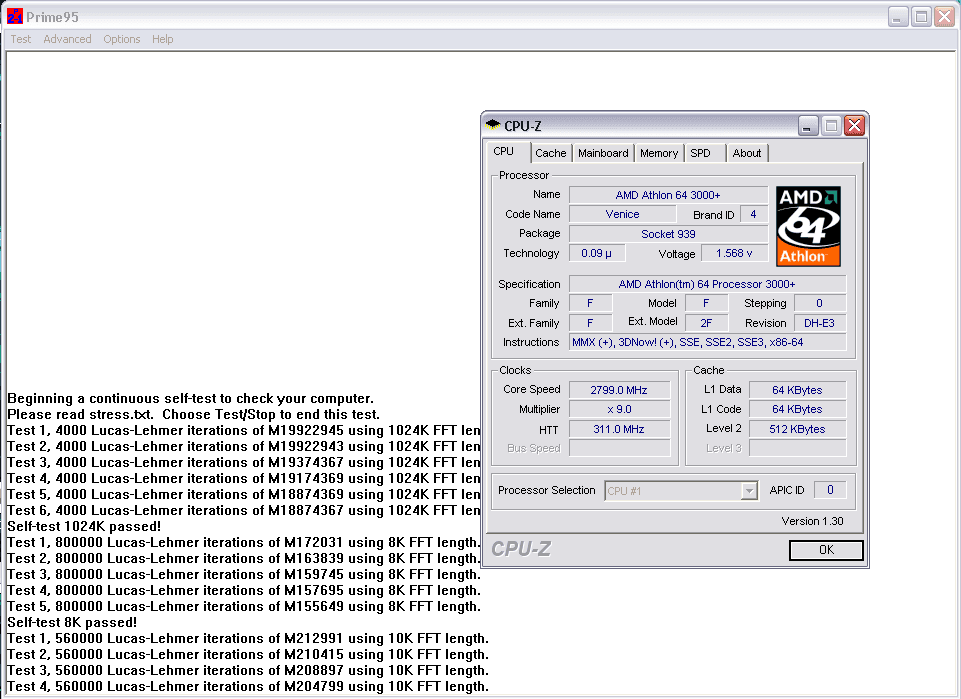
Task: Click the Ext. Model value 2F
Action: 706,323
